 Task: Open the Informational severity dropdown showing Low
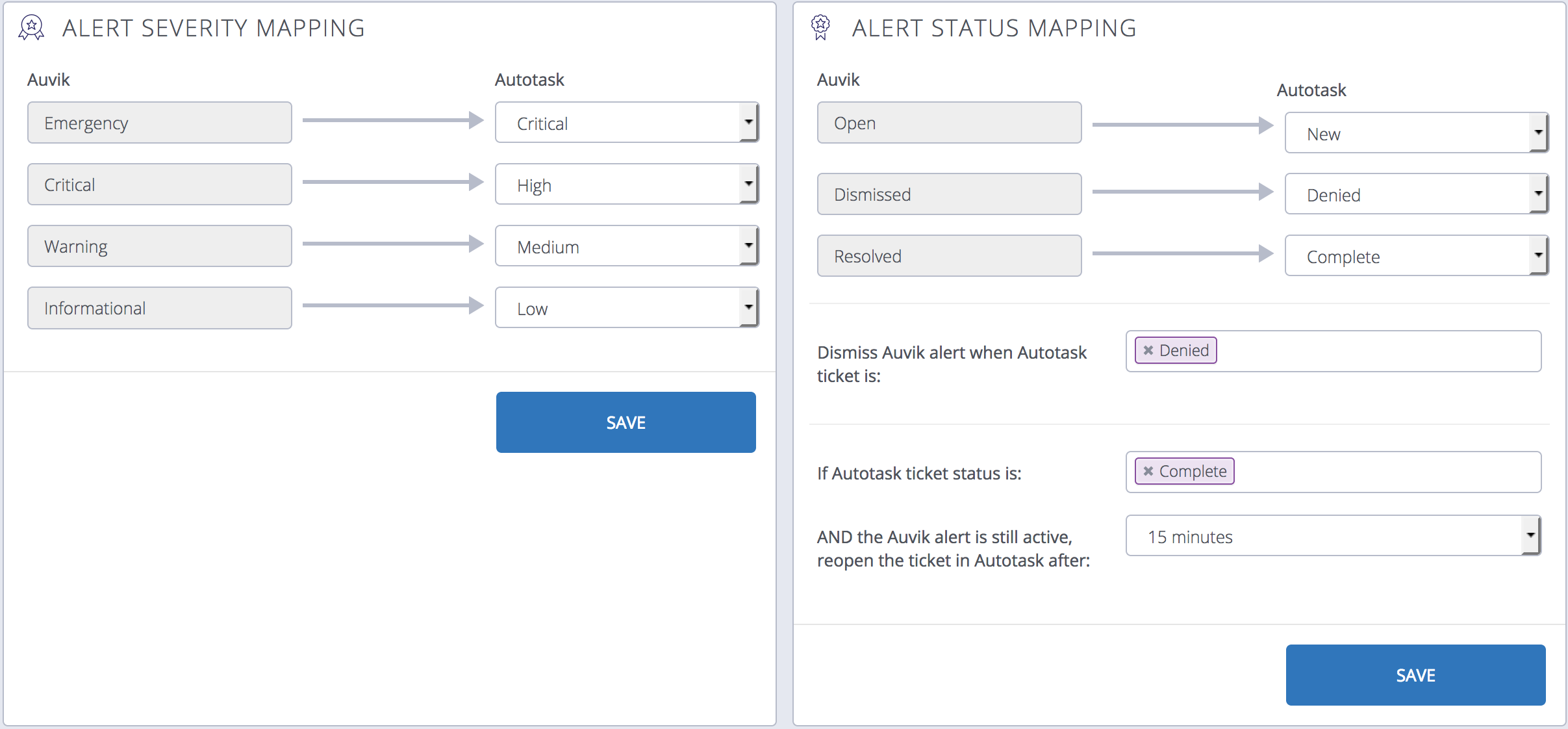click(x=627, y=307)
